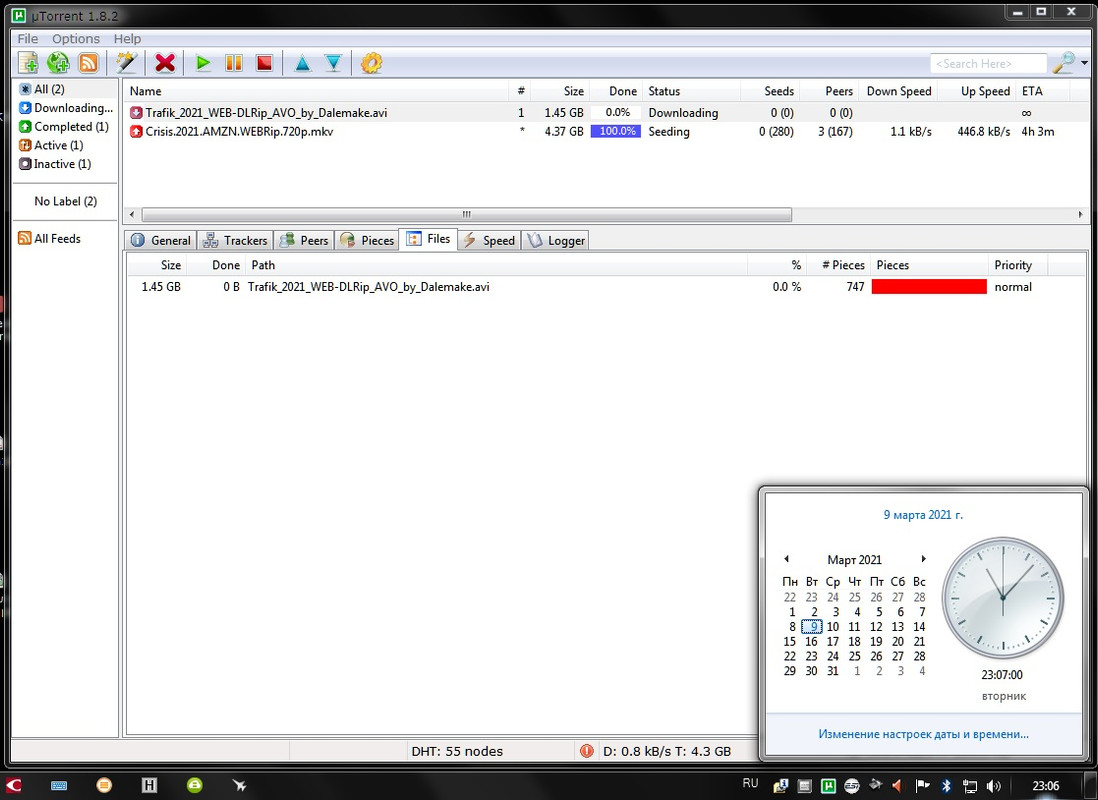The width and height of the screenshot is (1098, 800).
Task: Click the scroll left arrow of torrent list
Action: click(132, 214)
